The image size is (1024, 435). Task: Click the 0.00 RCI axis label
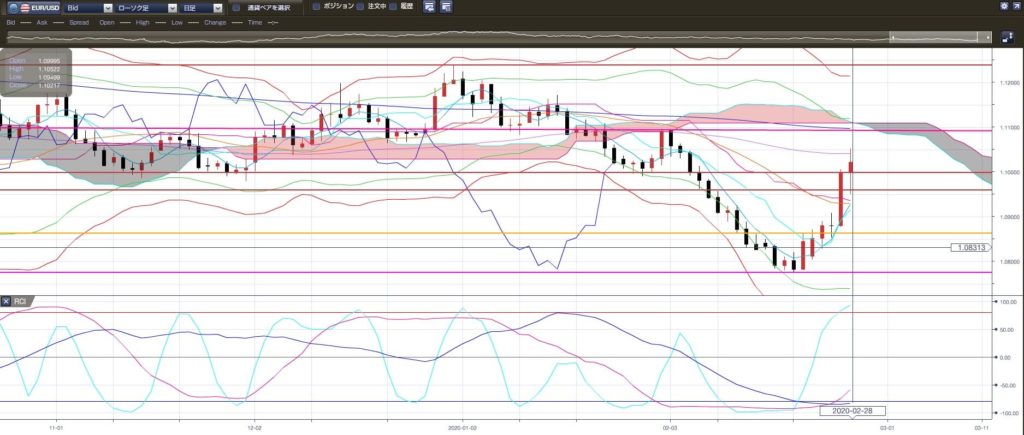pyautogui.click(x=1006, y=357)
